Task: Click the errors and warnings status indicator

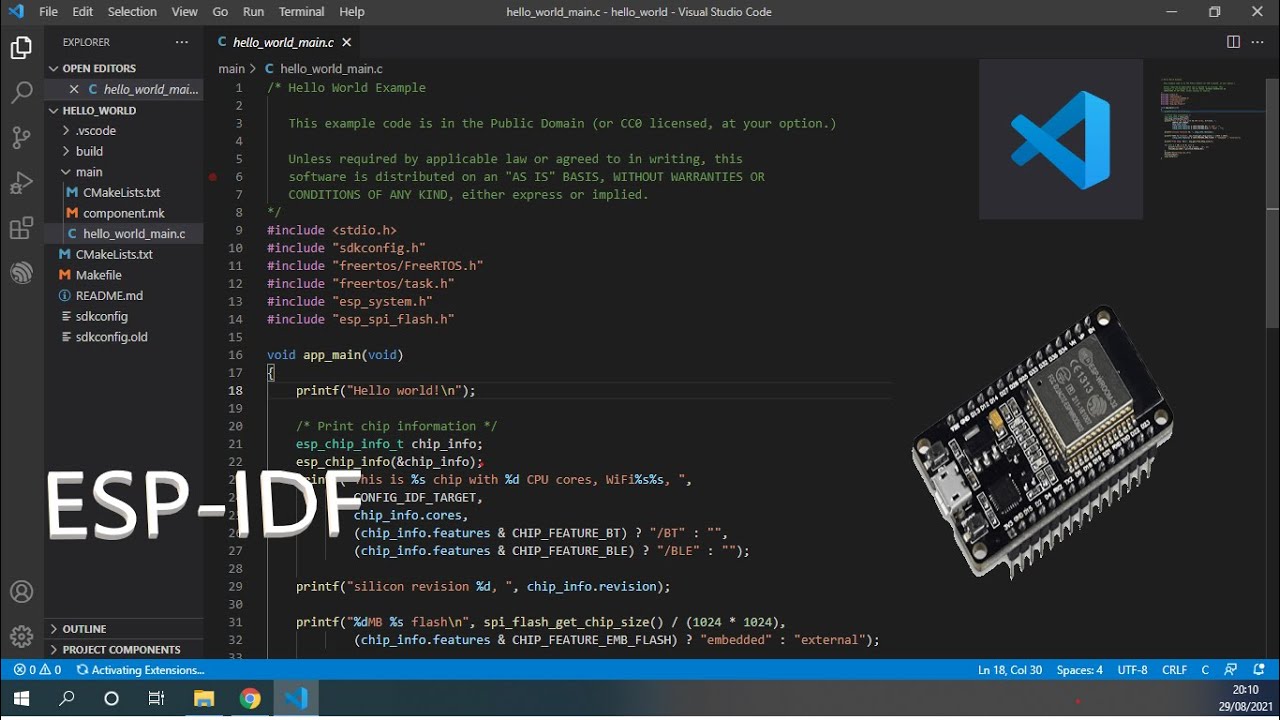Action: (37, 670)
